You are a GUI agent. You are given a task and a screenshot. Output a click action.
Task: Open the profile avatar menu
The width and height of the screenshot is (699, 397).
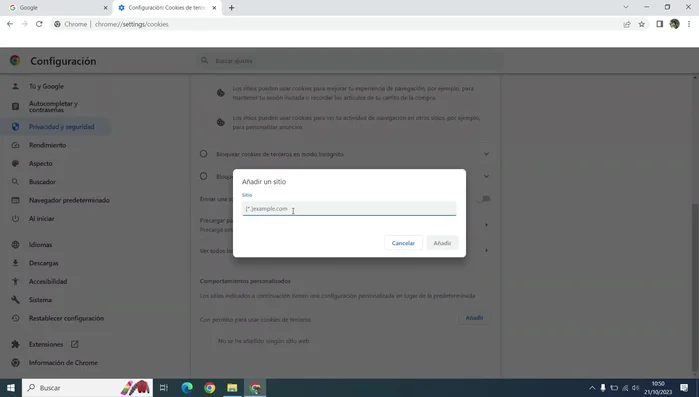click(x=674, y=24)
